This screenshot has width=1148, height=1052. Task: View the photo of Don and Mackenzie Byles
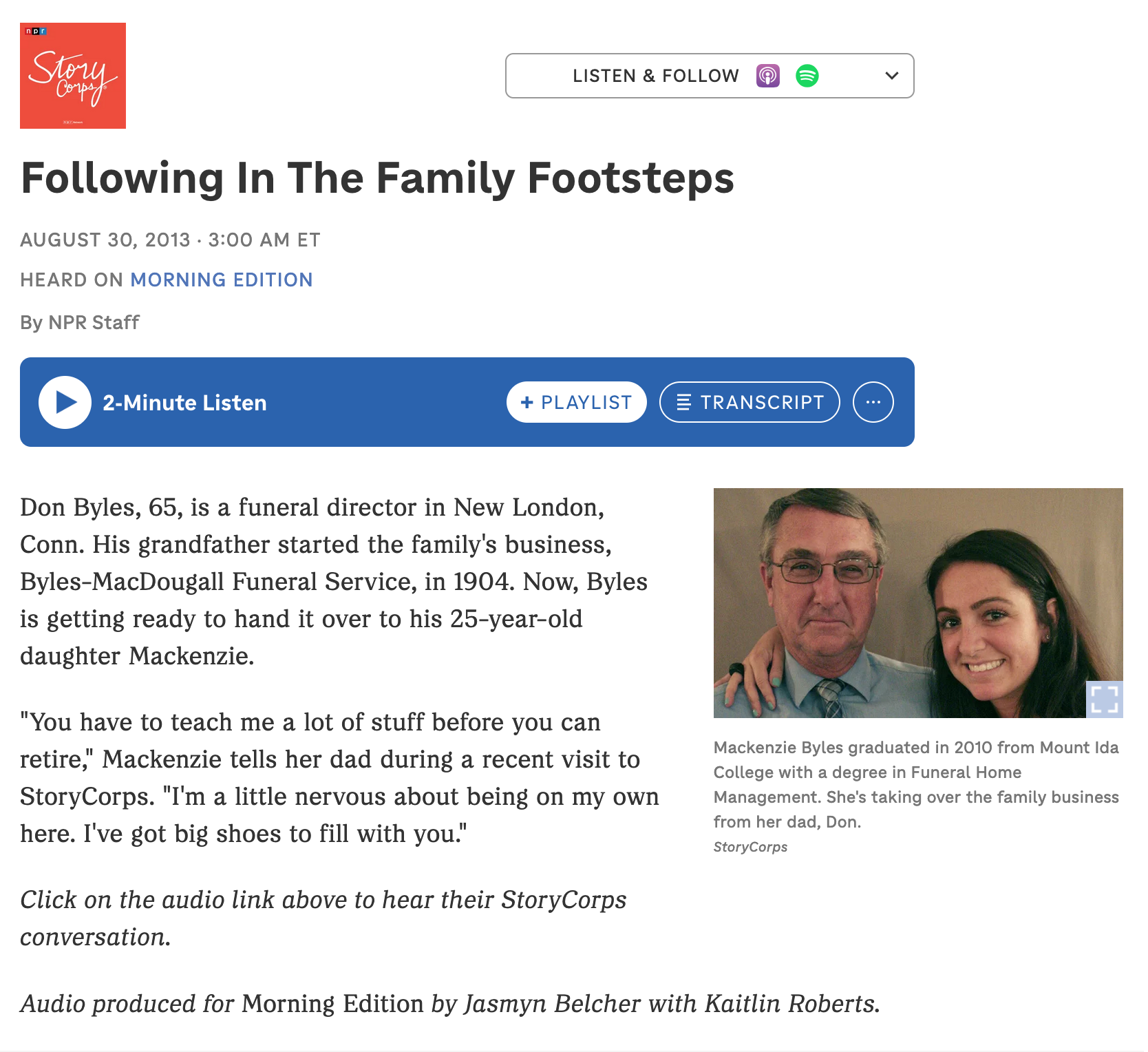918,603
